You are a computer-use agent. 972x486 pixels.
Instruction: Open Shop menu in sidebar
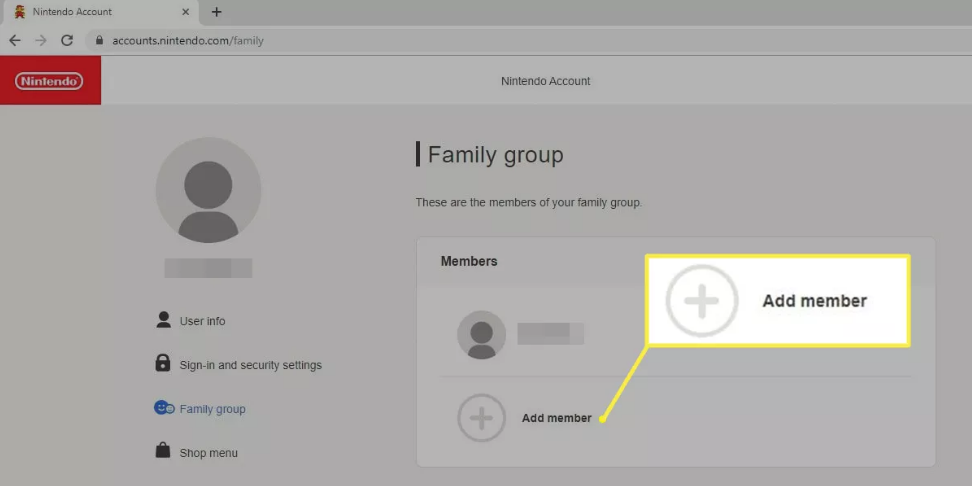208,453
